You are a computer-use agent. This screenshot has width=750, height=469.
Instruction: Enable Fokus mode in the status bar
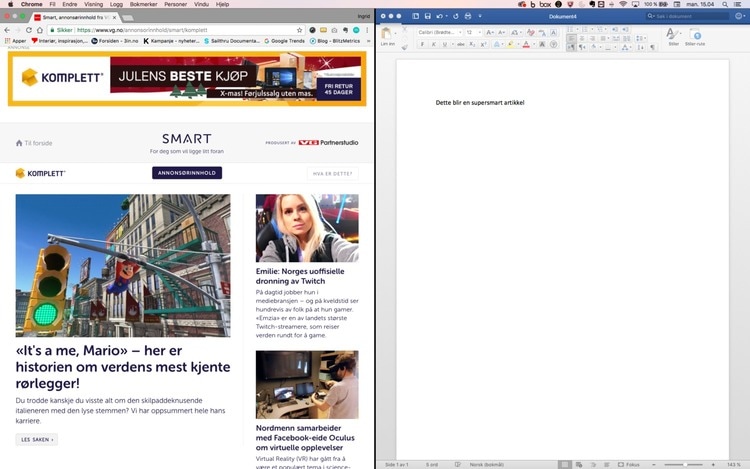point(628,464)
